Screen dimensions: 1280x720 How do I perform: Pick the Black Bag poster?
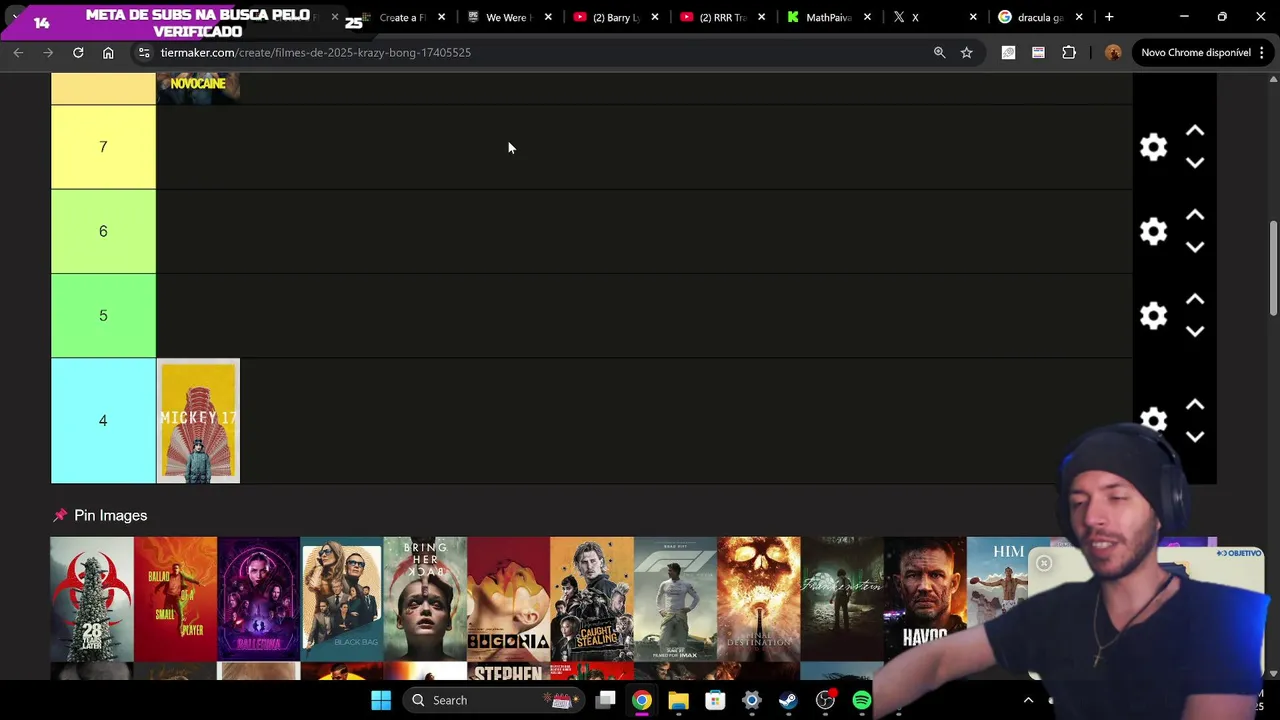pyautogui.click(x=342, y=599)
